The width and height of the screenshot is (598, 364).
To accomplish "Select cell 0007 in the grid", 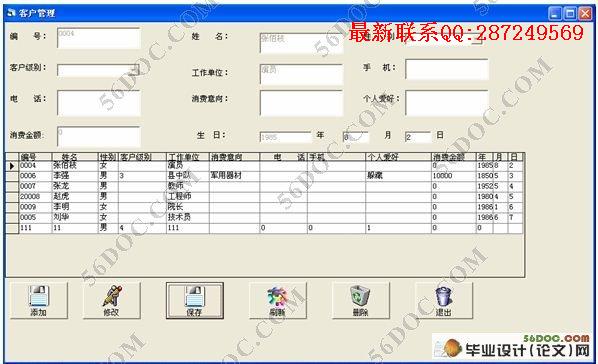I will [35, 186].
